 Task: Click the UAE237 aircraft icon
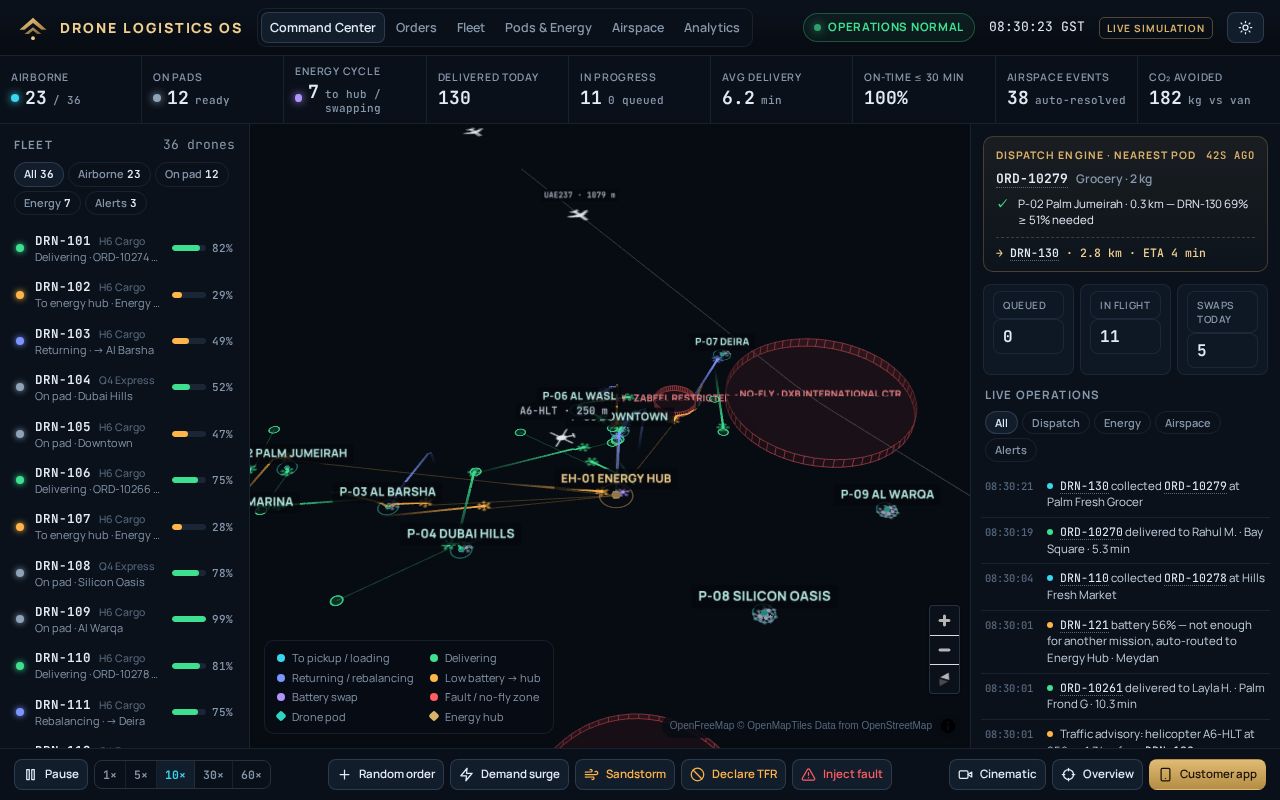(578, 214)
